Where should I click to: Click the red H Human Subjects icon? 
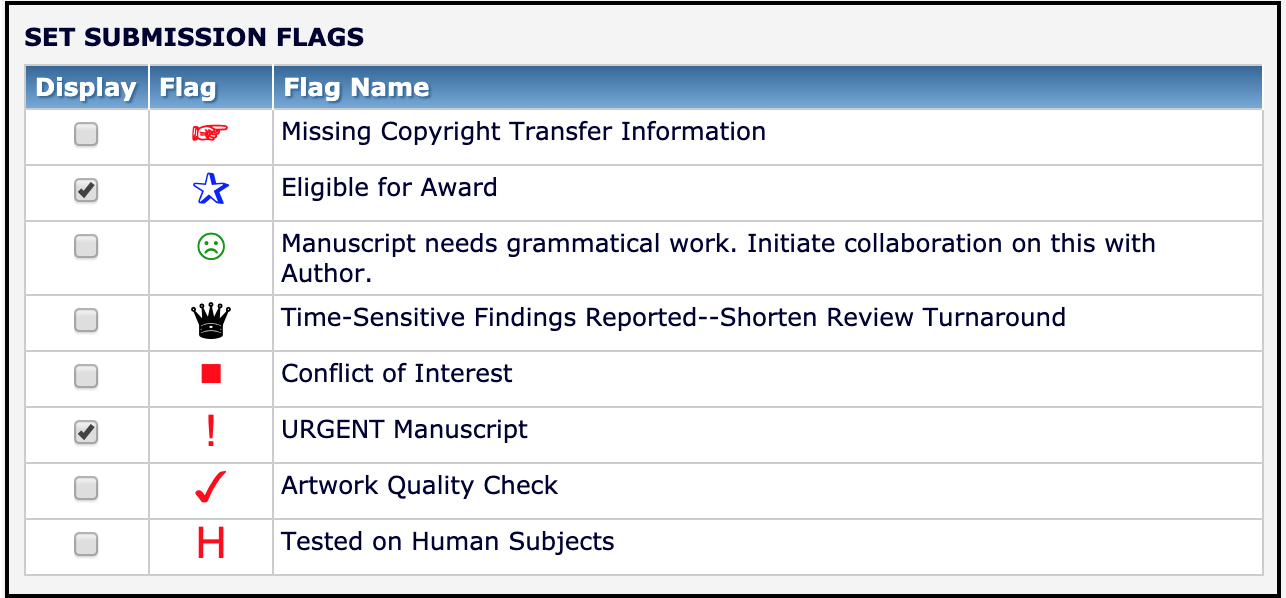pos(210,543)
